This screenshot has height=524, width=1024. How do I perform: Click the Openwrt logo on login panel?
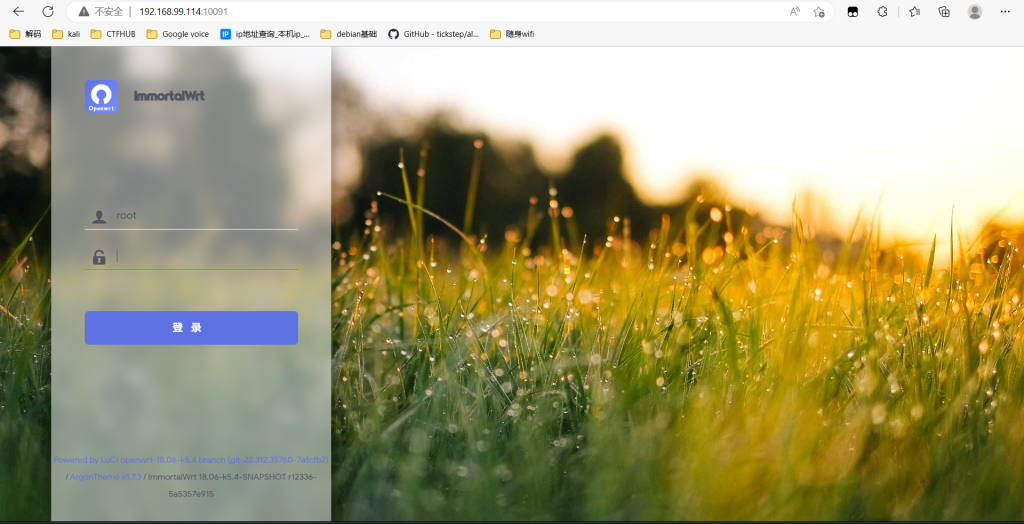pyautogui.click(x=101, y=96)
